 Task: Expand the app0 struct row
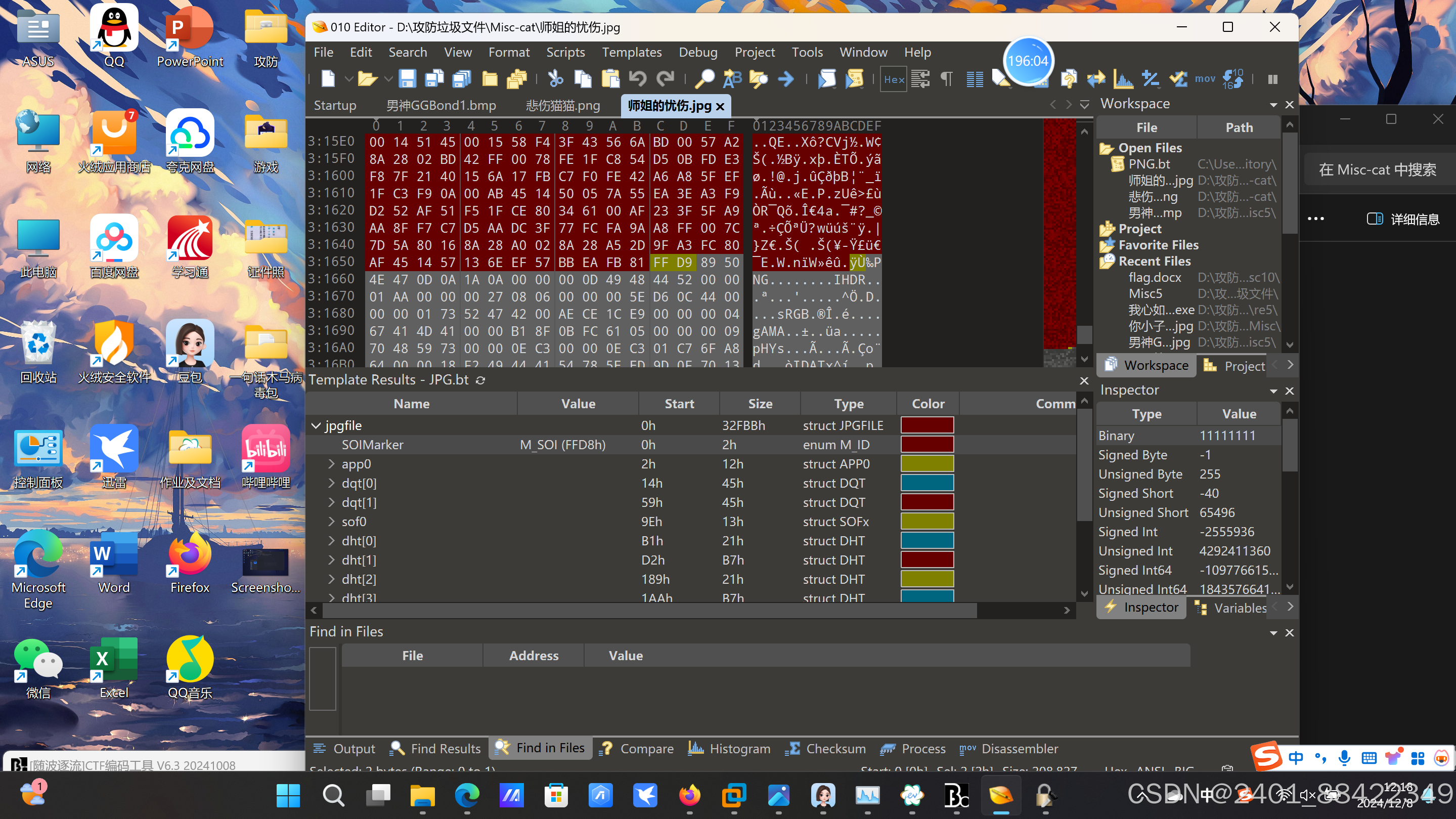(332, 464)
